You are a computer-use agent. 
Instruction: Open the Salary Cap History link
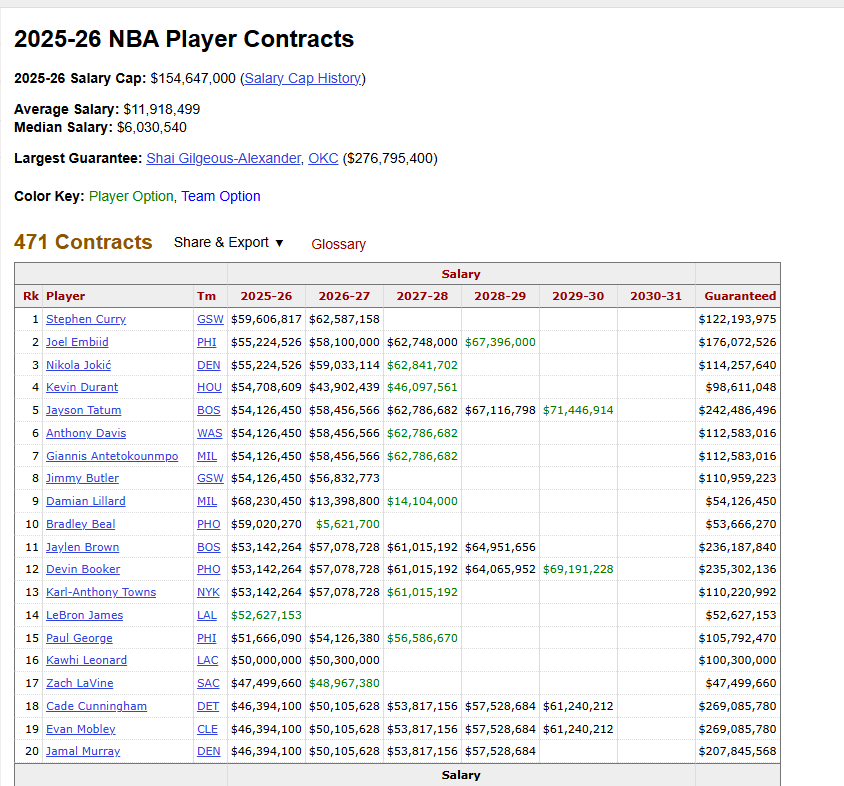click(303, 79)
